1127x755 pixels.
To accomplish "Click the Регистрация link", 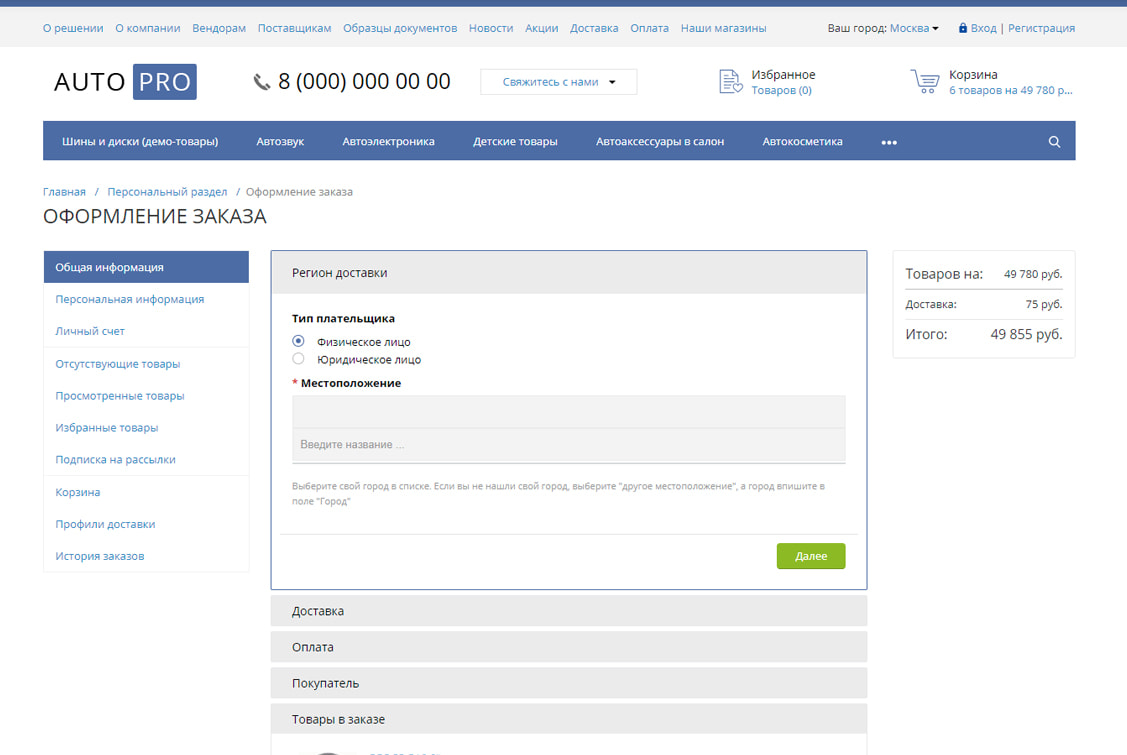I will [x=1041, y=28].
